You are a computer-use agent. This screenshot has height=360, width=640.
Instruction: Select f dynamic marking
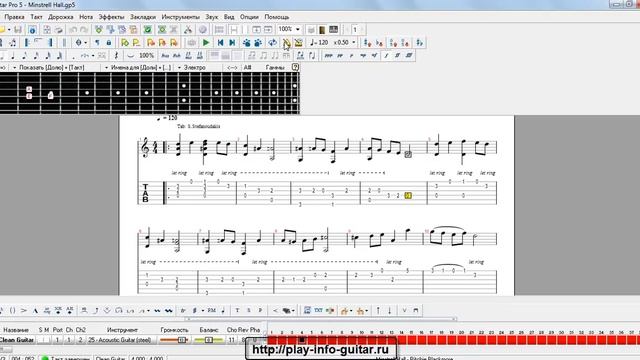point(386,56)
